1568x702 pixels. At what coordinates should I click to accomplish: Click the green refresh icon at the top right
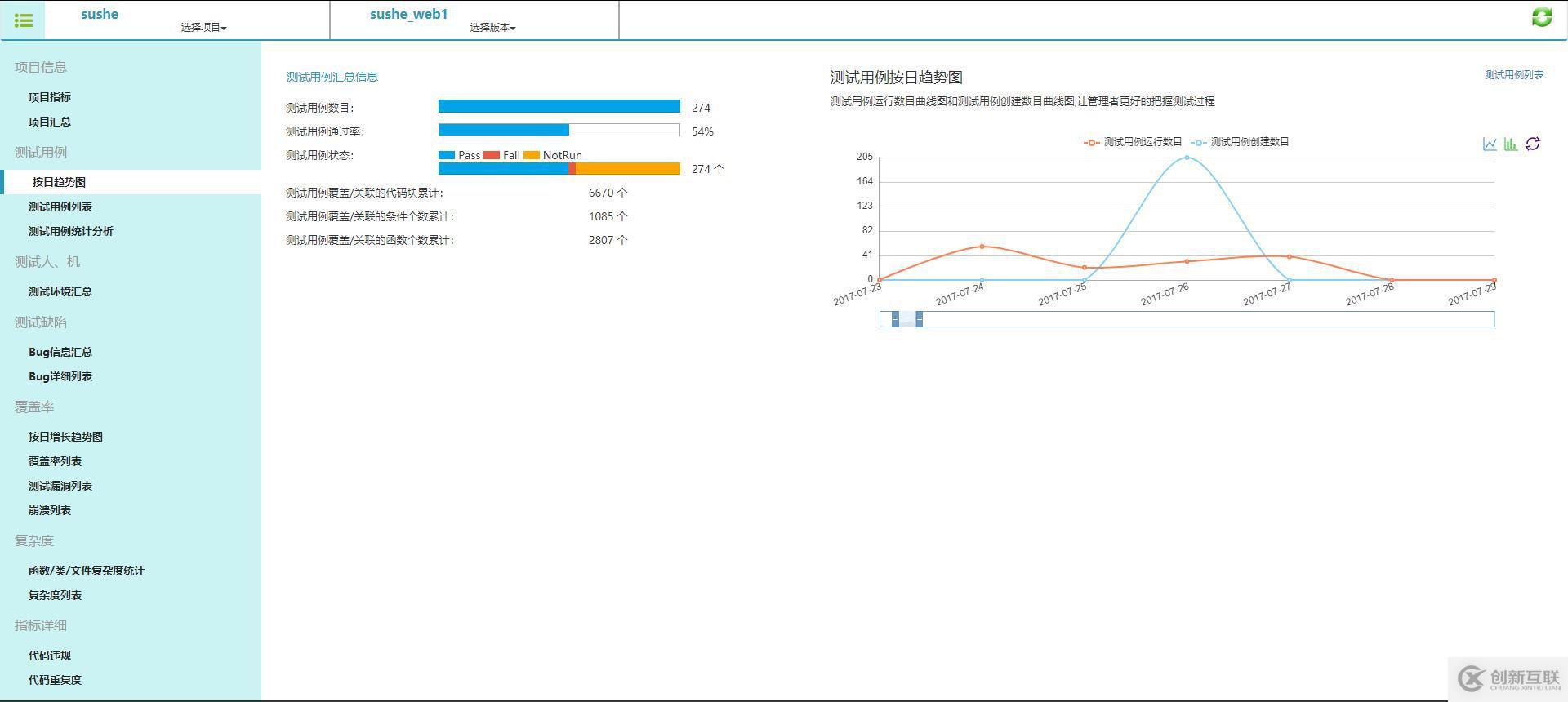point(1542,17)
